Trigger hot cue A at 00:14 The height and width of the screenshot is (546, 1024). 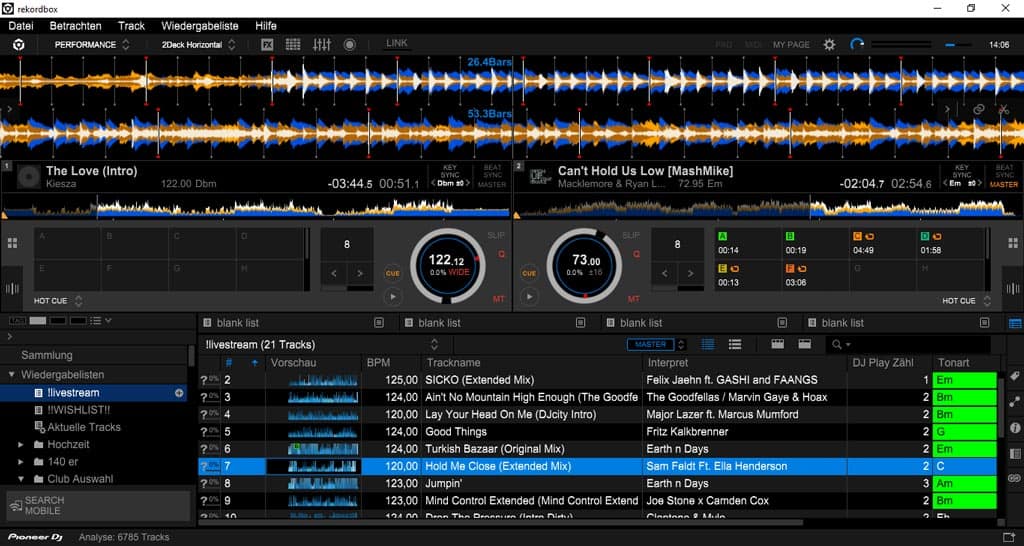pos(746,243)
